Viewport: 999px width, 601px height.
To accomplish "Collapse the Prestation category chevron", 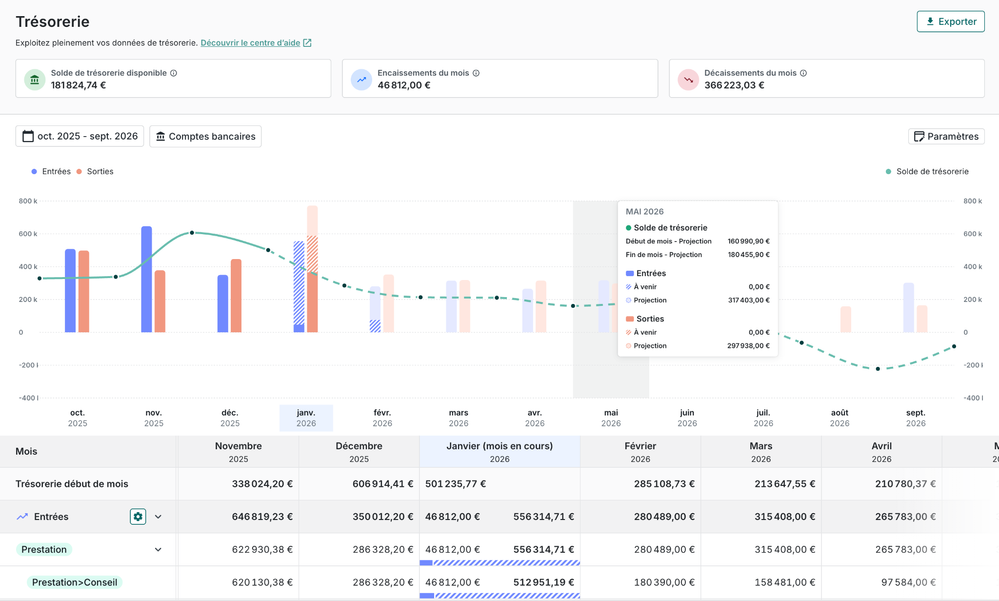I will click(158, 550).
